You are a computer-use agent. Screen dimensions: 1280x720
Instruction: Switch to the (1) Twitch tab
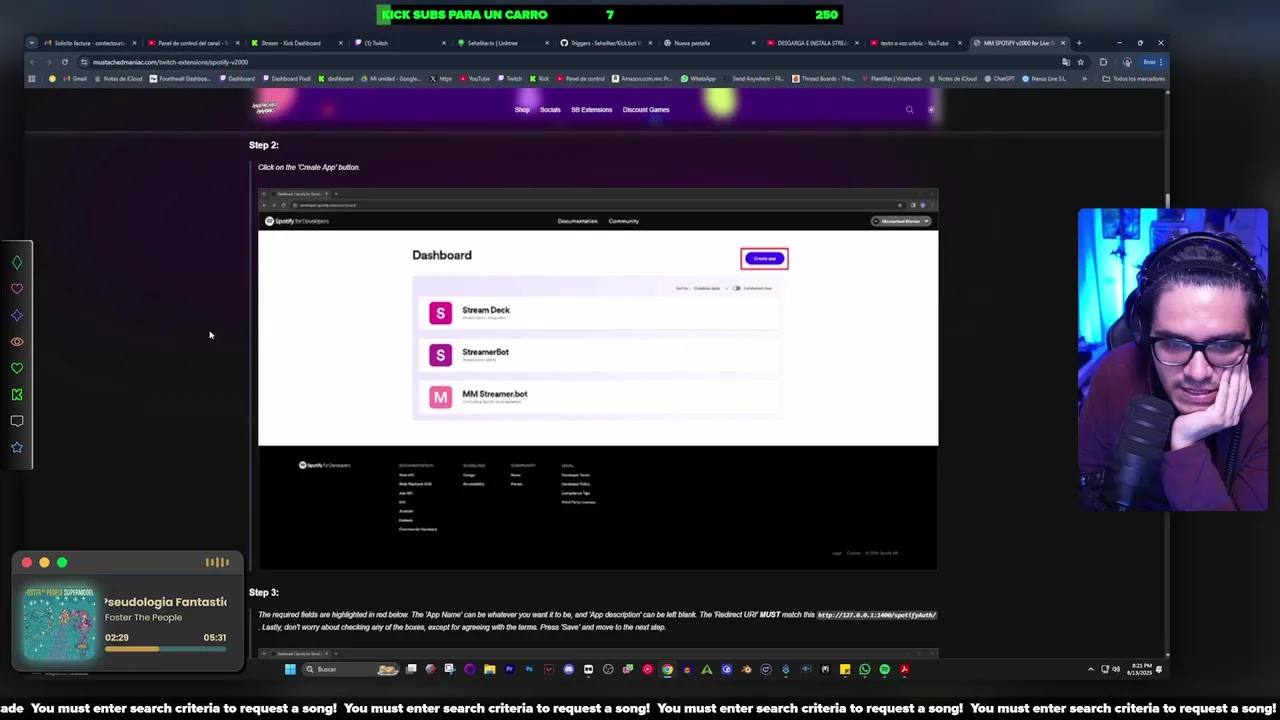point(400,43)
